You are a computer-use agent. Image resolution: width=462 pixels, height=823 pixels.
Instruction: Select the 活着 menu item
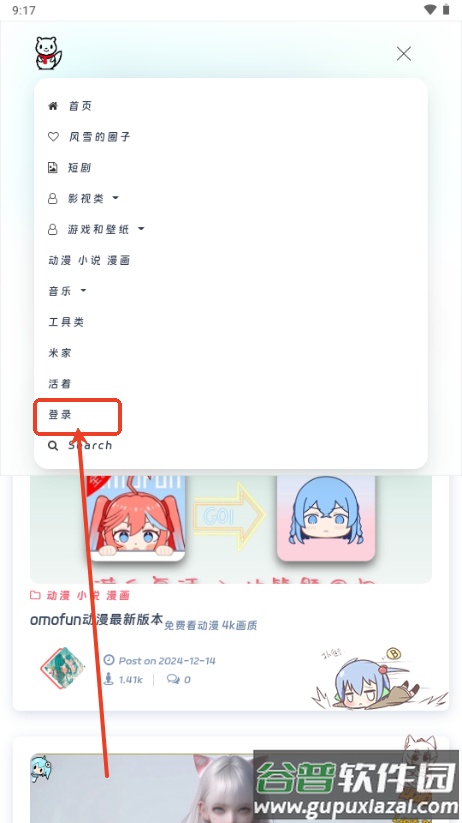coord(60,384)
